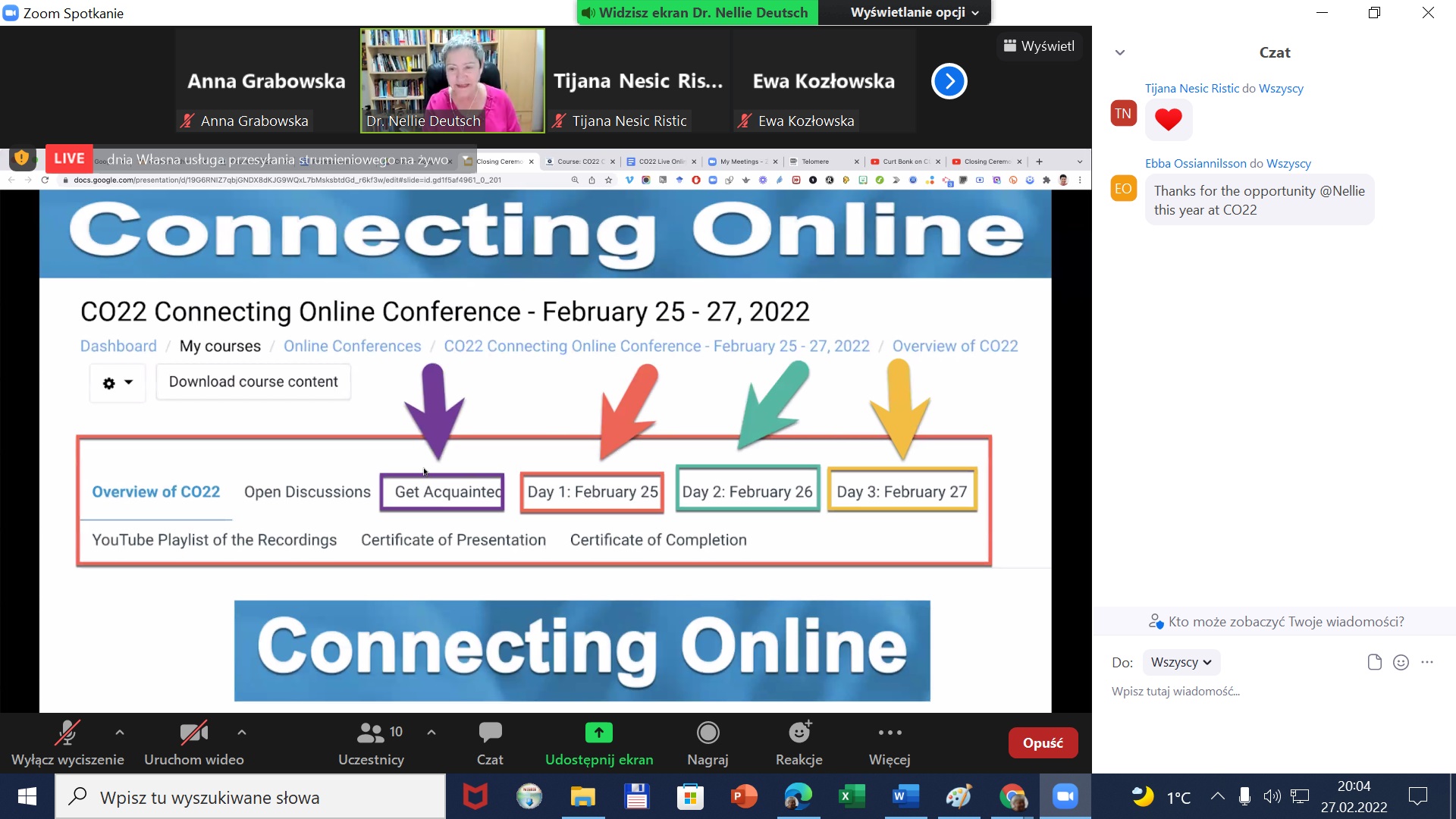Open Microsoft Edge from taskbar
This screenshot has height=819, width=1456.
(798, 797)
